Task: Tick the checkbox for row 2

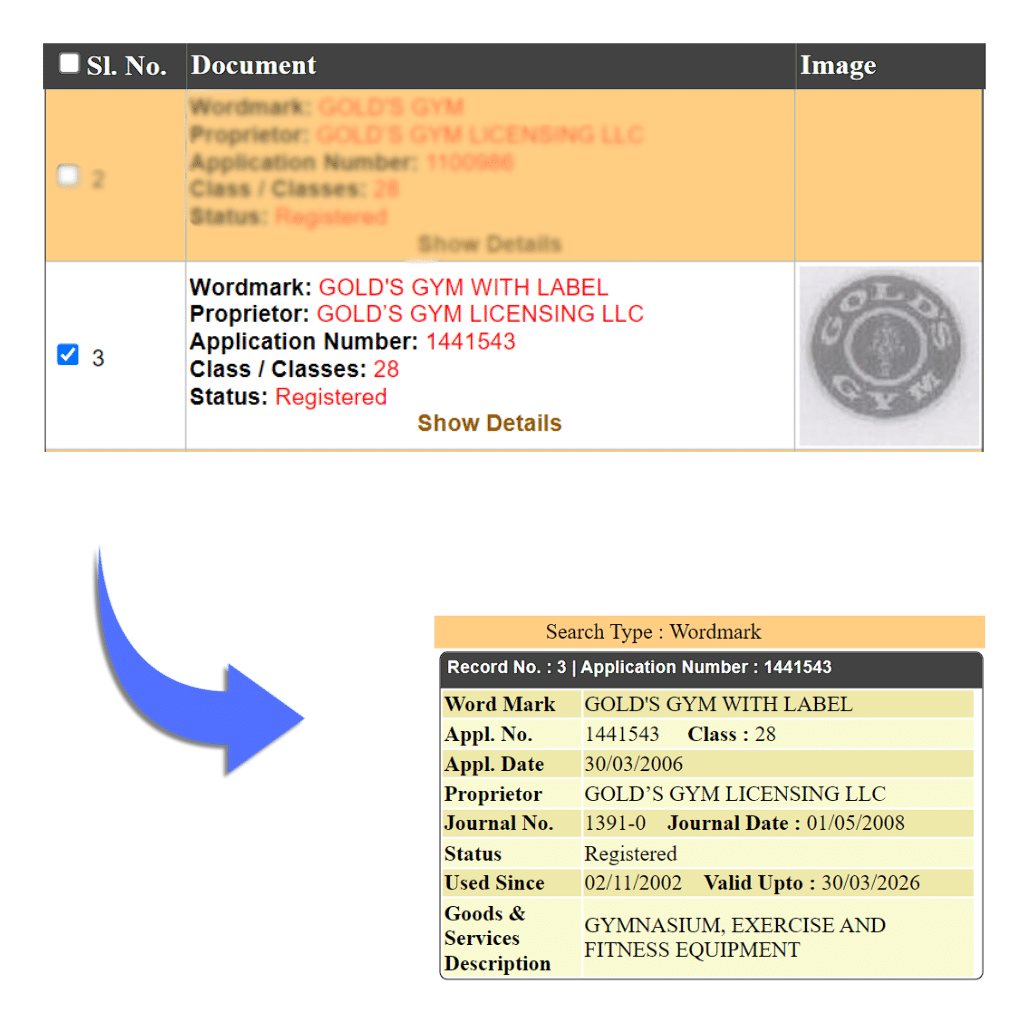Action: click(x=68, y=176)
